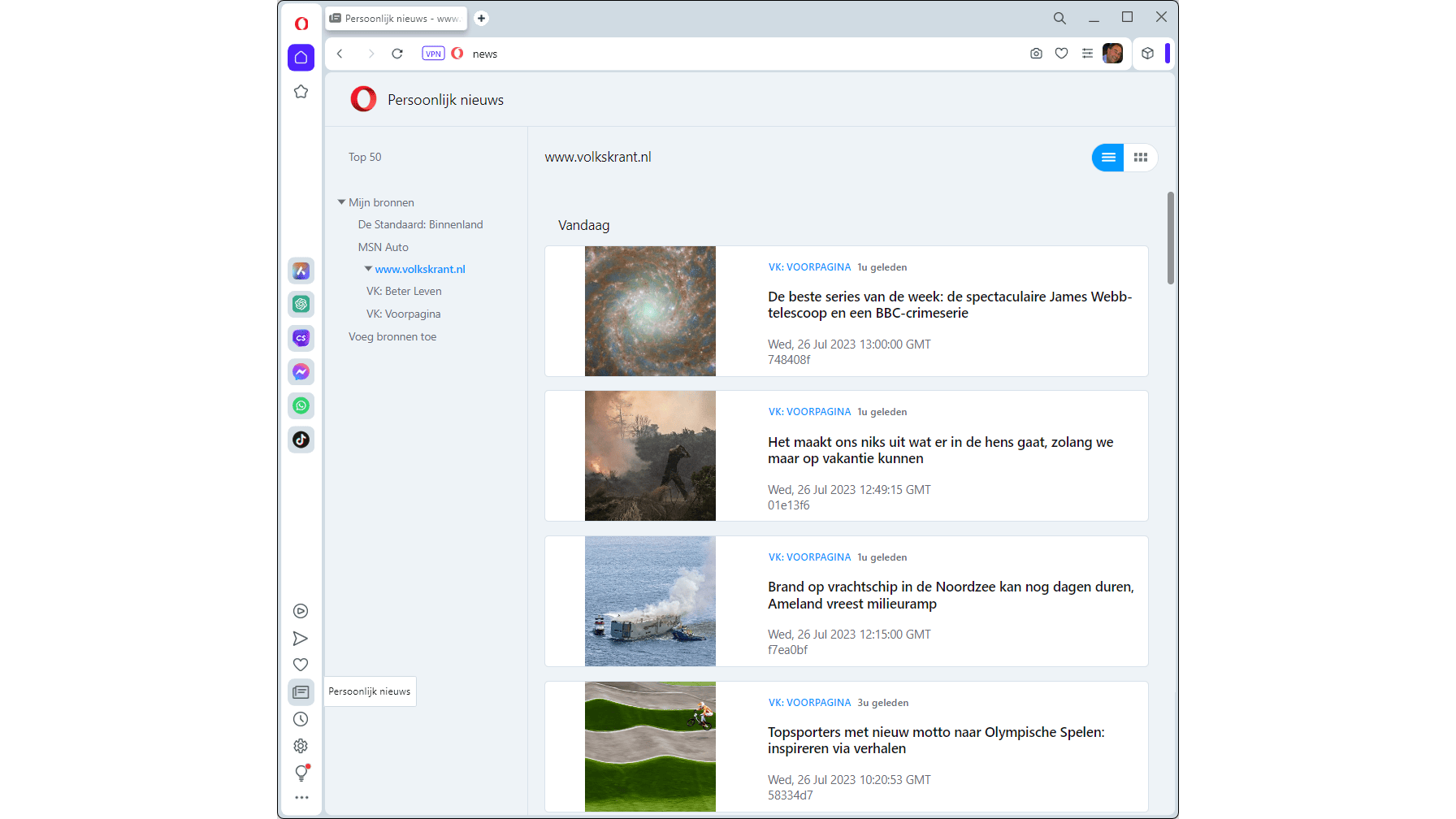Open the search tabs magnifier icon

1059,18
